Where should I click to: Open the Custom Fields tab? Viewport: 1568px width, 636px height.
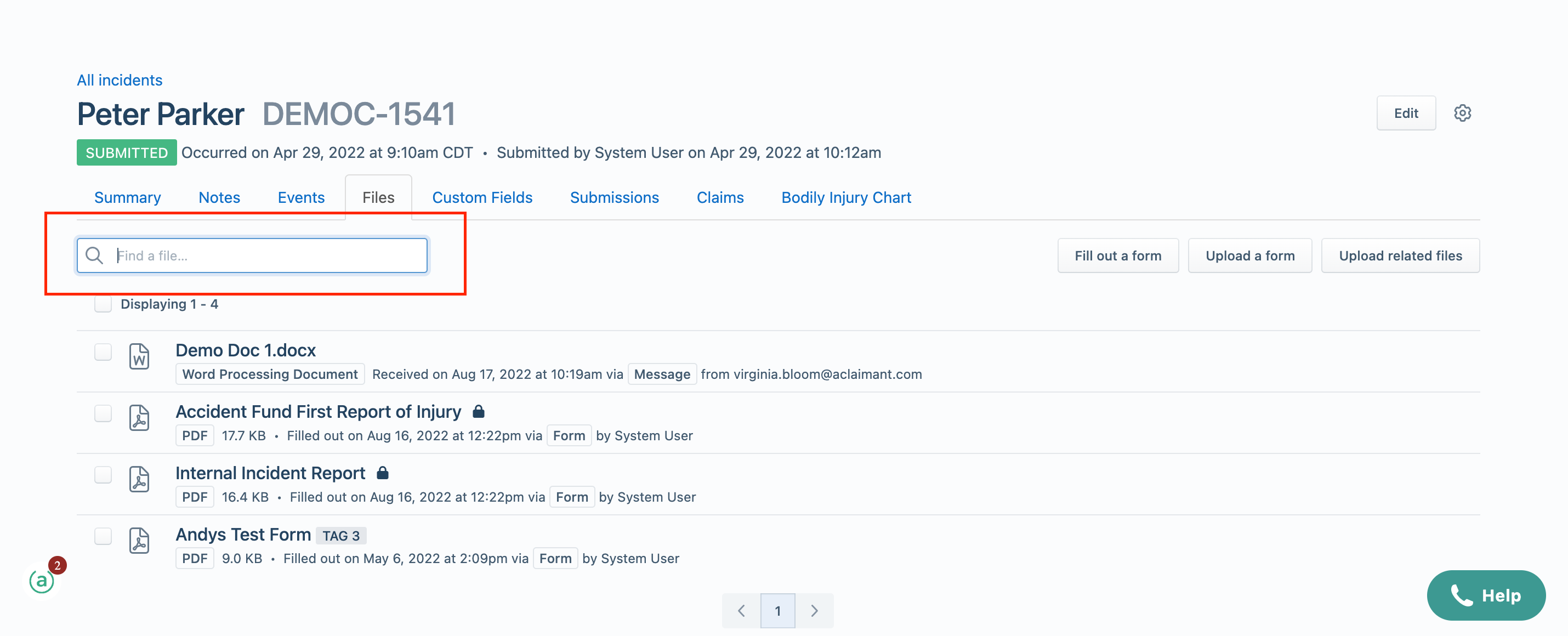[x=482, y=198]
